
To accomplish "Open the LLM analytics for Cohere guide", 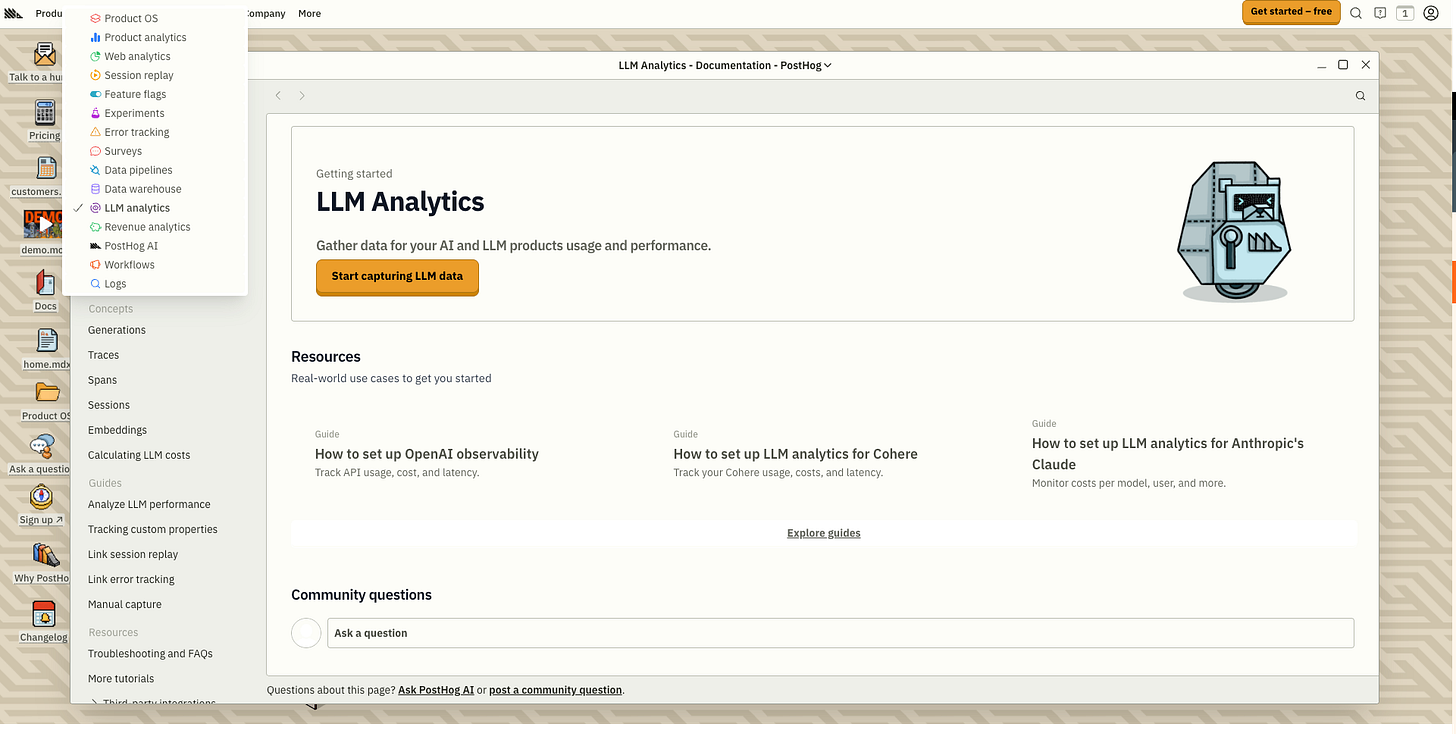I will coord(795,454).
